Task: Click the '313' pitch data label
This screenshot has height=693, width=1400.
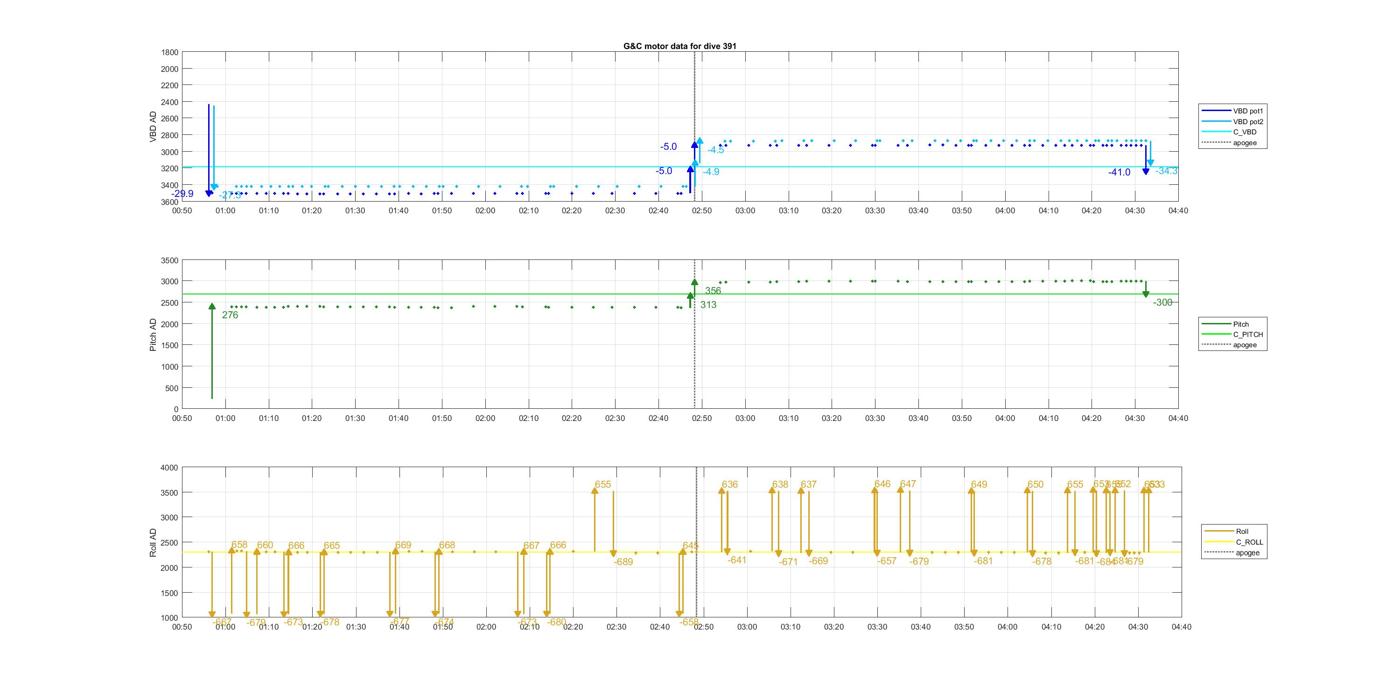Action: (x=708, y=305)
